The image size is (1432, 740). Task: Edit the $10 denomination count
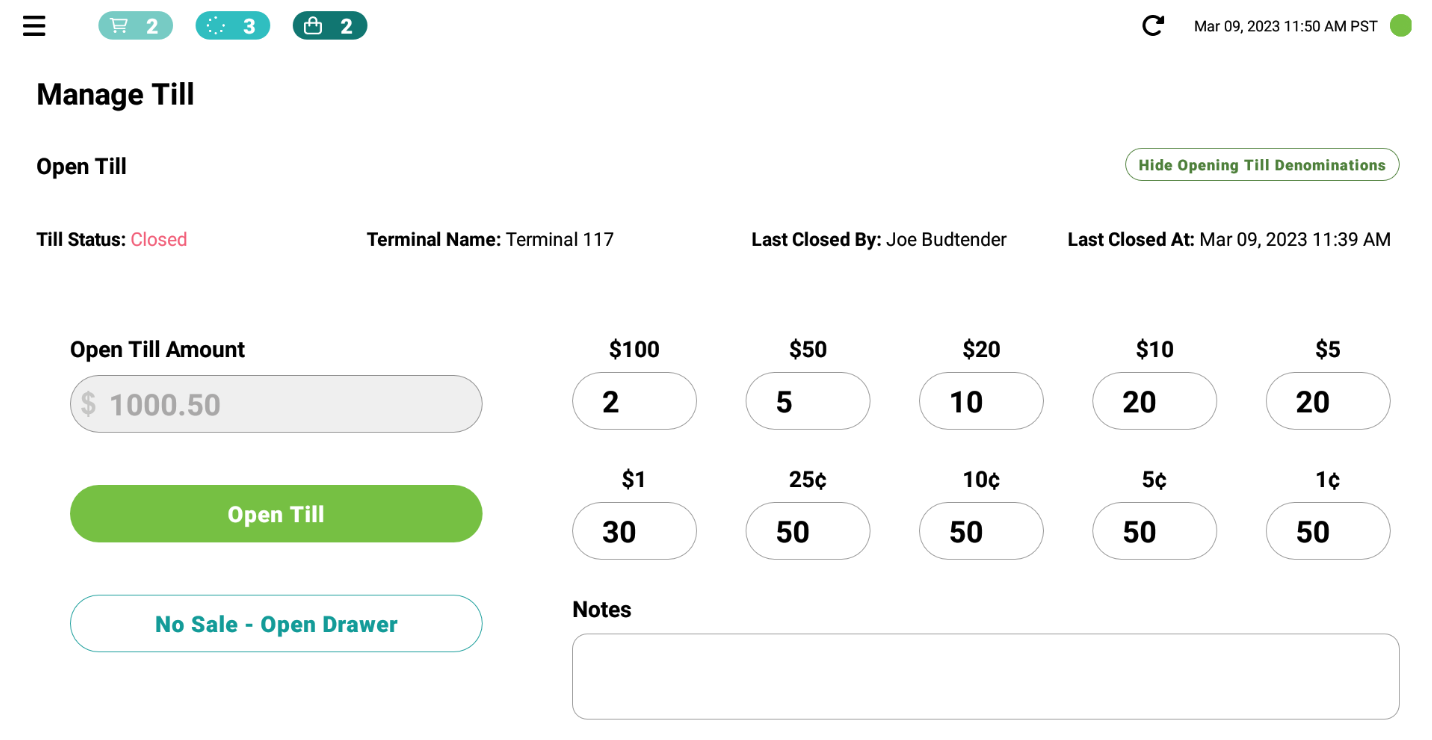tap(1155, 401)
